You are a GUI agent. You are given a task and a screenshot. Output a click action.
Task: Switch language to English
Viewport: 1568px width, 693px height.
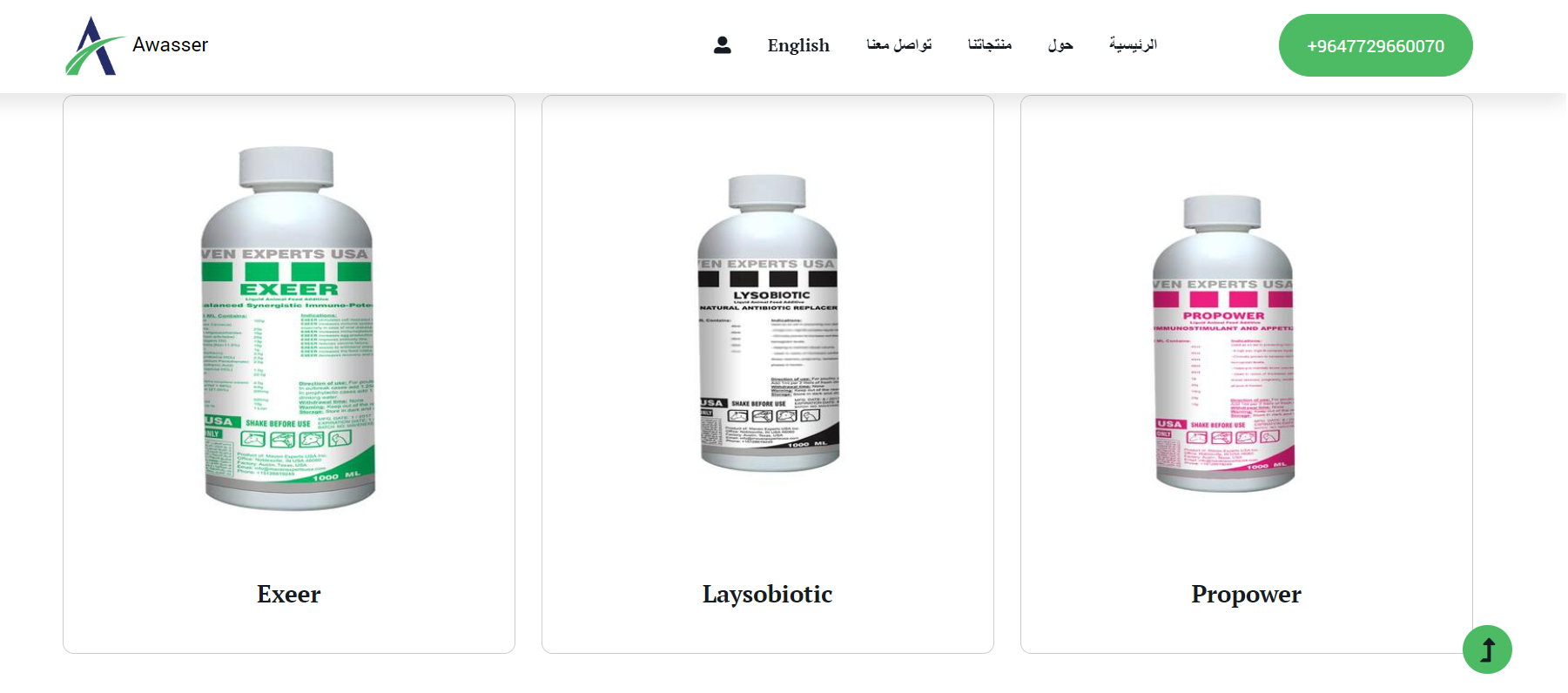point(798,45)
